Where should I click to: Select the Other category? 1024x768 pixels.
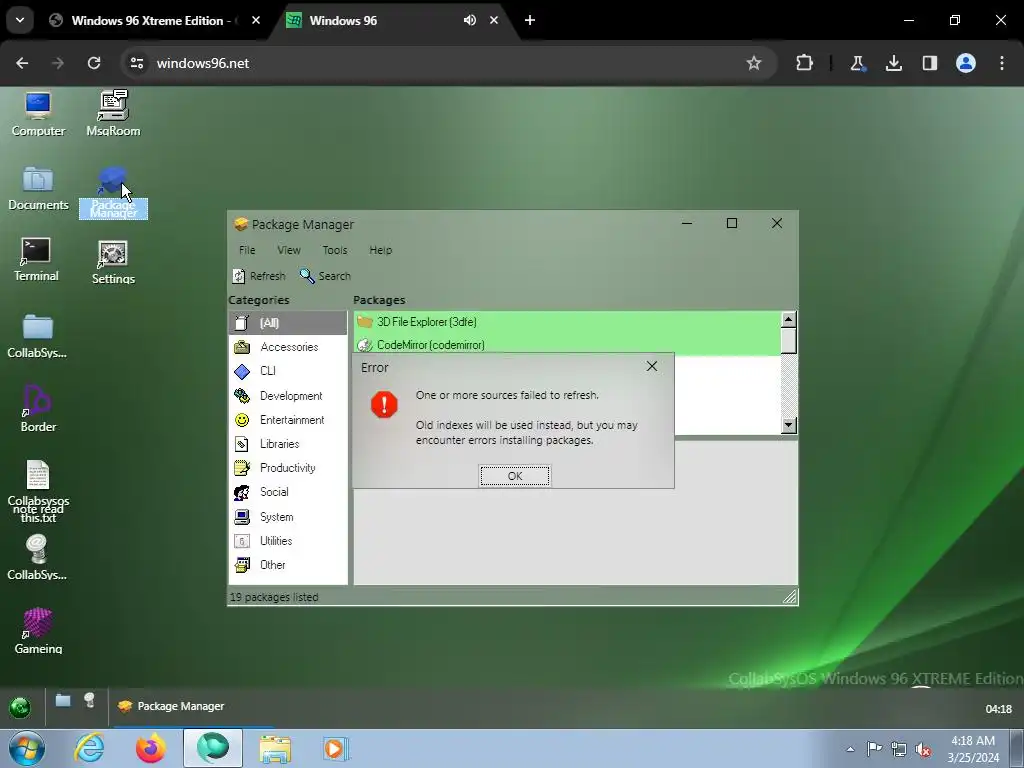coord(288,565)
